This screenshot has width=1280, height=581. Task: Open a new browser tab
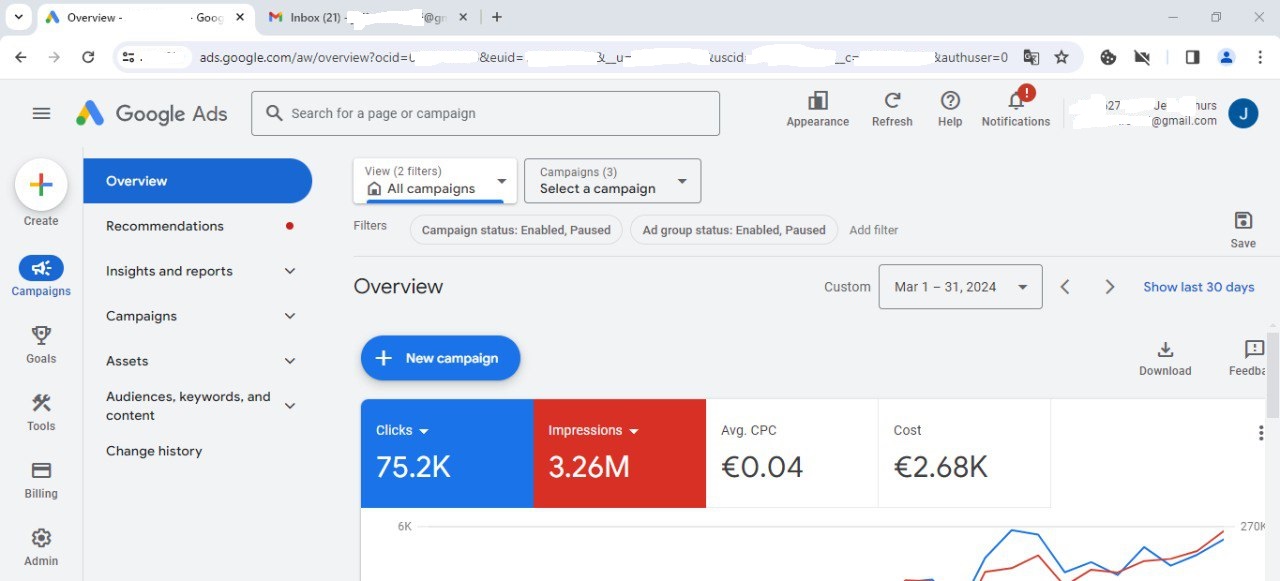click(x=497, y=17)
